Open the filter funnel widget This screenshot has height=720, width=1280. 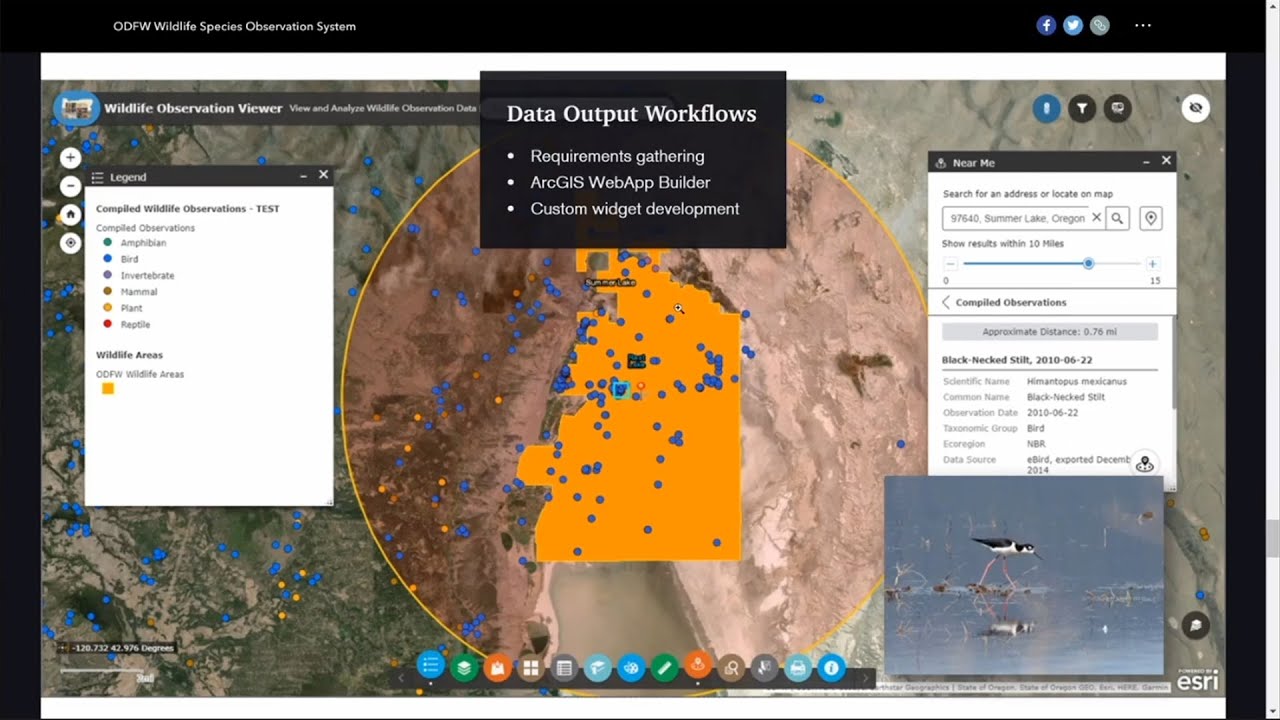[1082, 108]
